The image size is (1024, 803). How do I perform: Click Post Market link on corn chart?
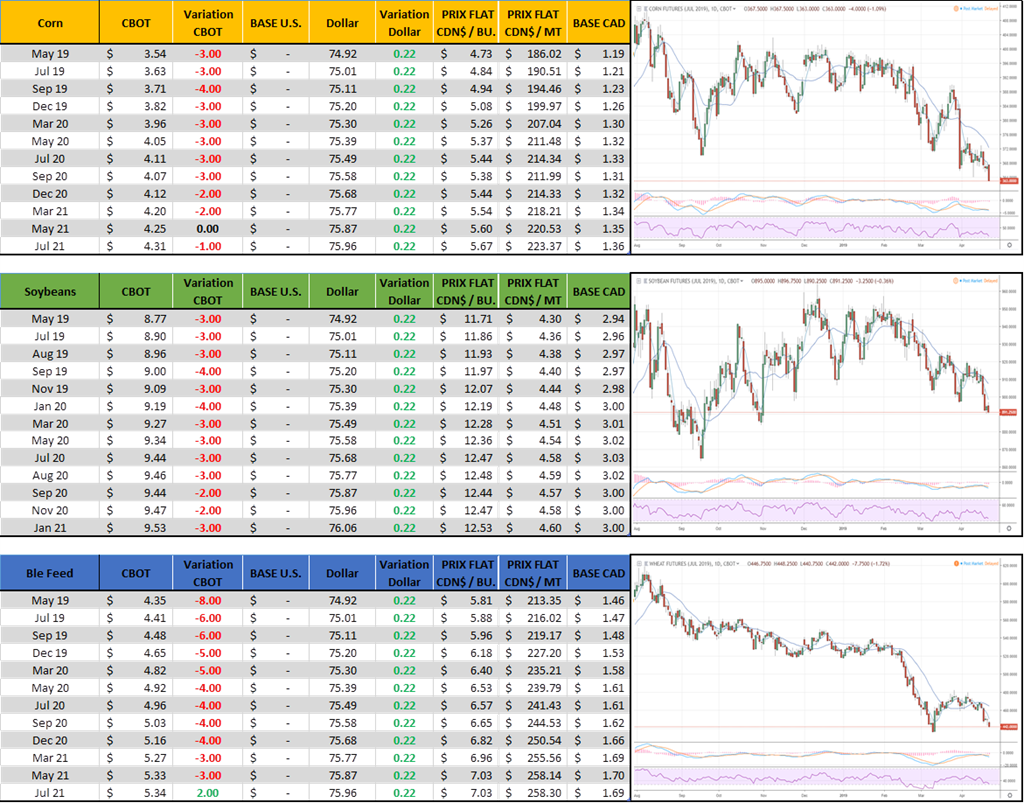(x=973, y=7)
